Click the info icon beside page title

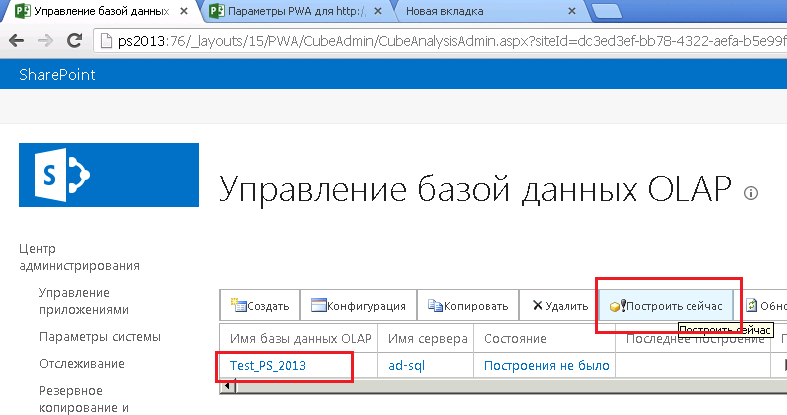click(750, 193)
